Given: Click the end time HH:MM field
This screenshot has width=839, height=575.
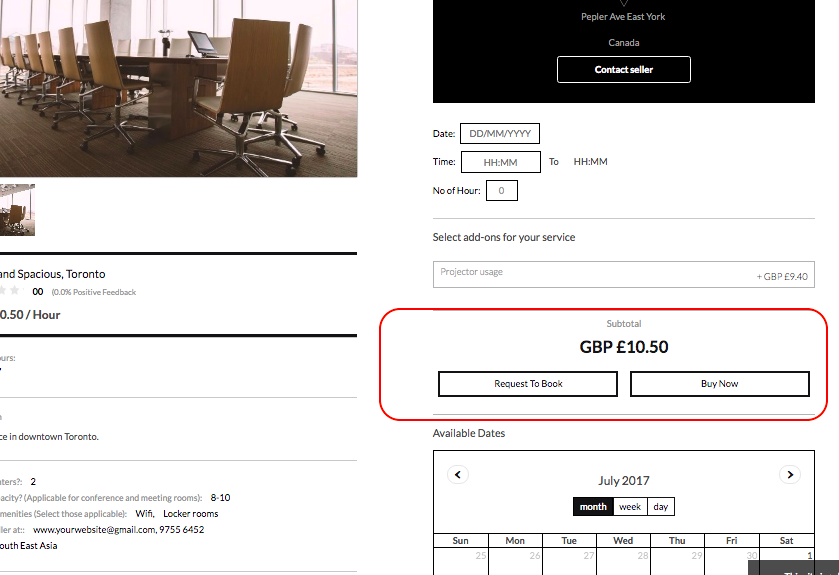Looking at the screenshot, I should [590, 162].
